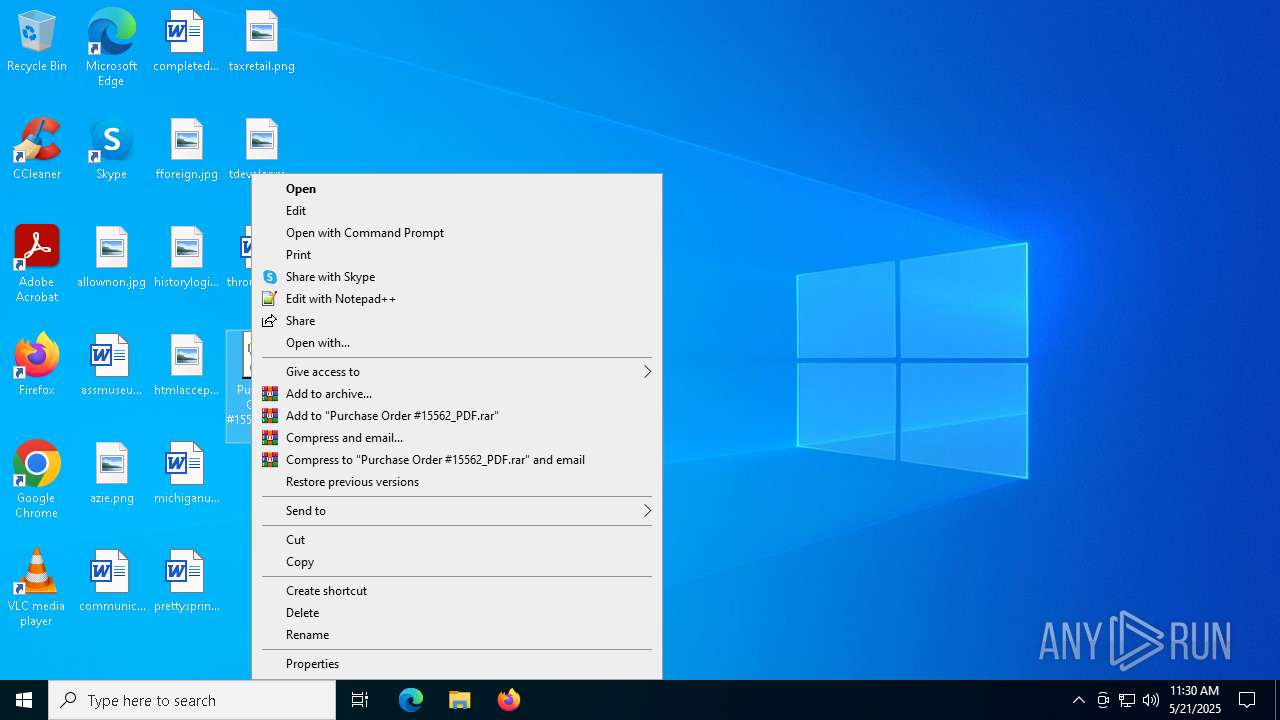
Task: Select the completed Word document icon
Action: click(x=187, y=42)
